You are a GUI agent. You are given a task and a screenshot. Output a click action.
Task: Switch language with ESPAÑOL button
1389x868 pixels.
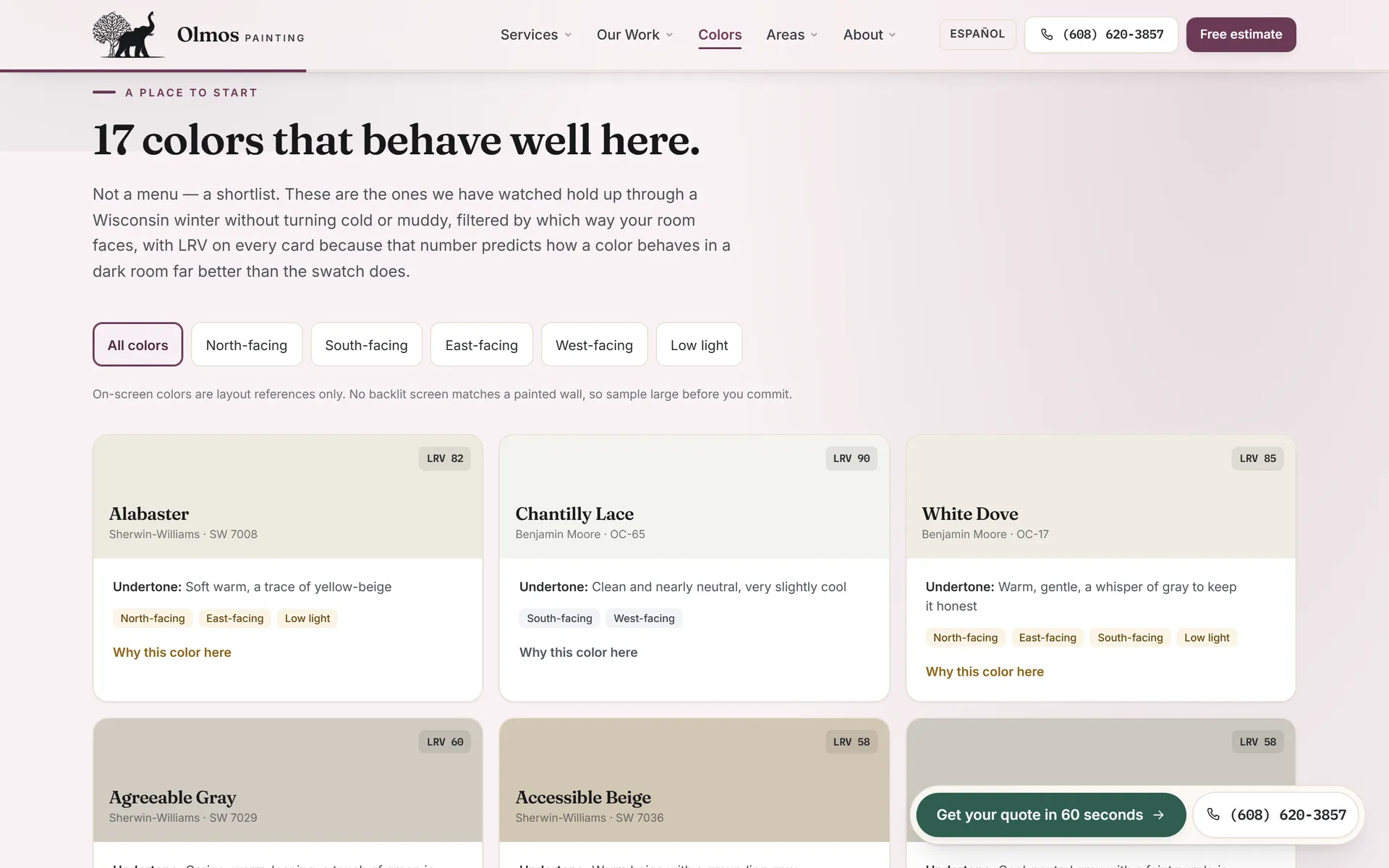977,34
